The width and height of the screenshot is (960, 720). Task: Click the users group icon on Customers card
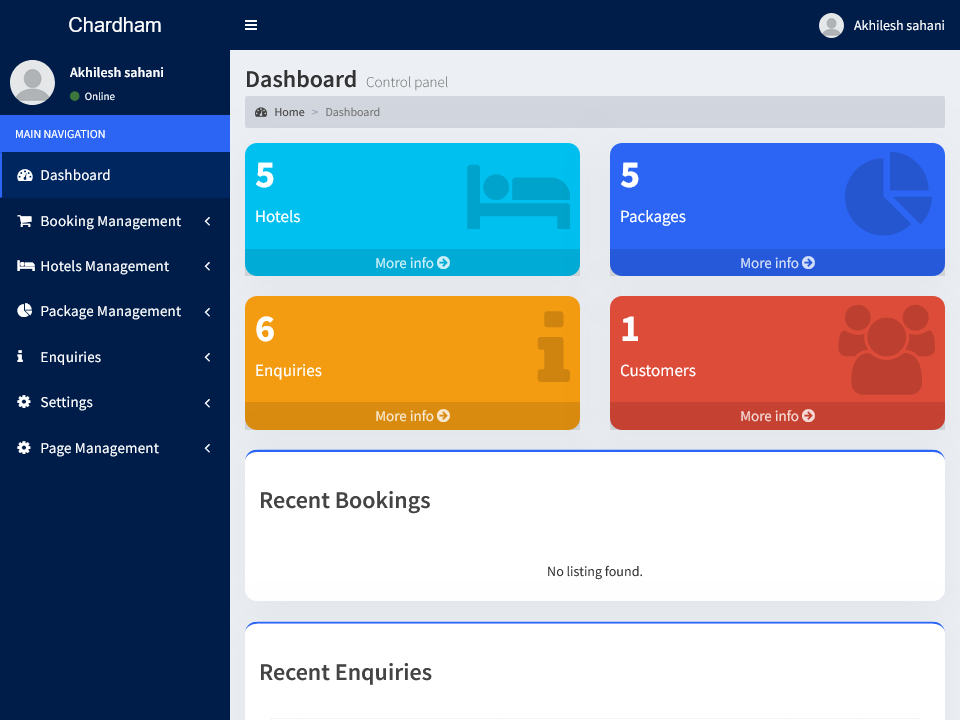click(886, 349)
